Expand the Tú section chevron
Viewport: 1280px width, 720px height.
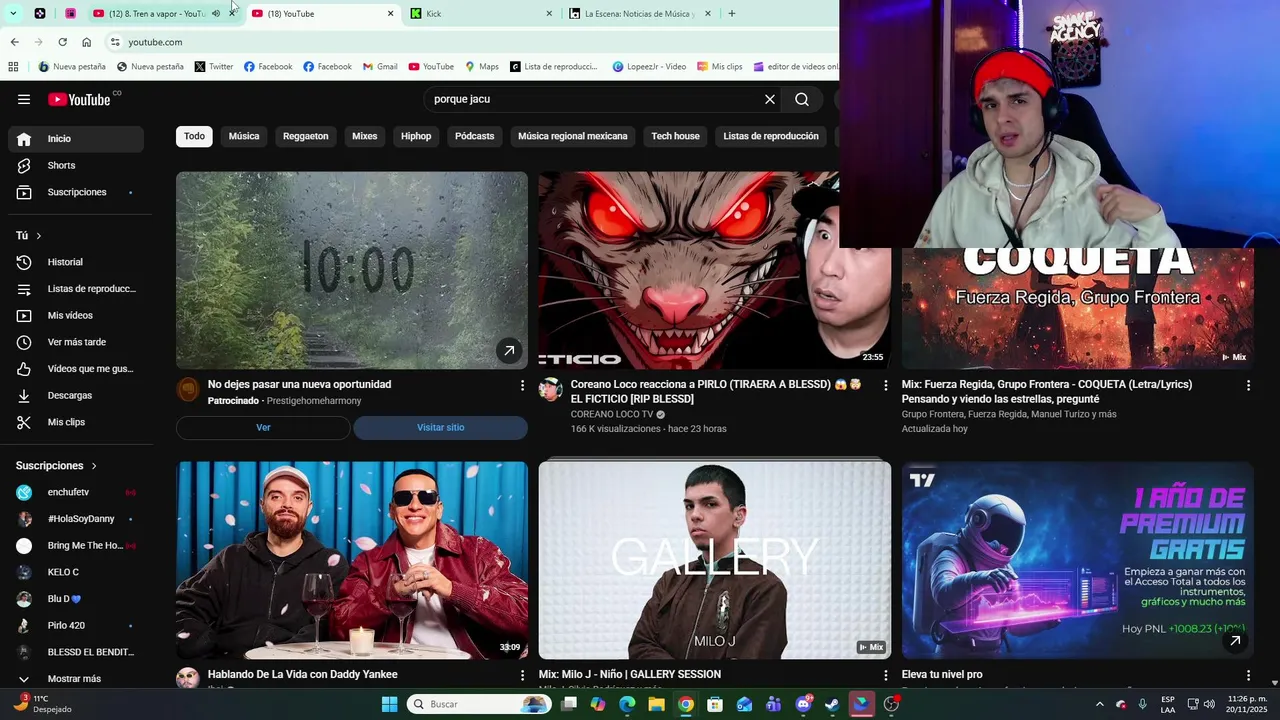38,236
